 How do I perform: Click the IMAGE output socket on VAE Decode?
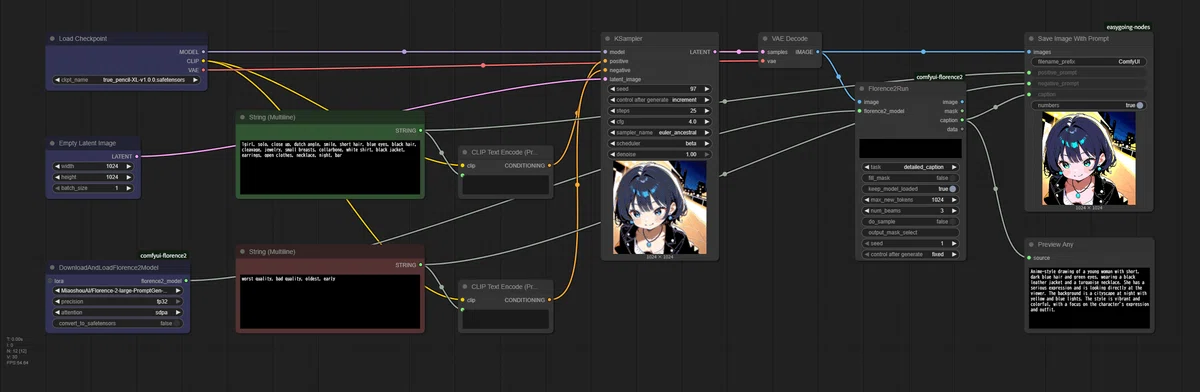click(x=819, y=51)
